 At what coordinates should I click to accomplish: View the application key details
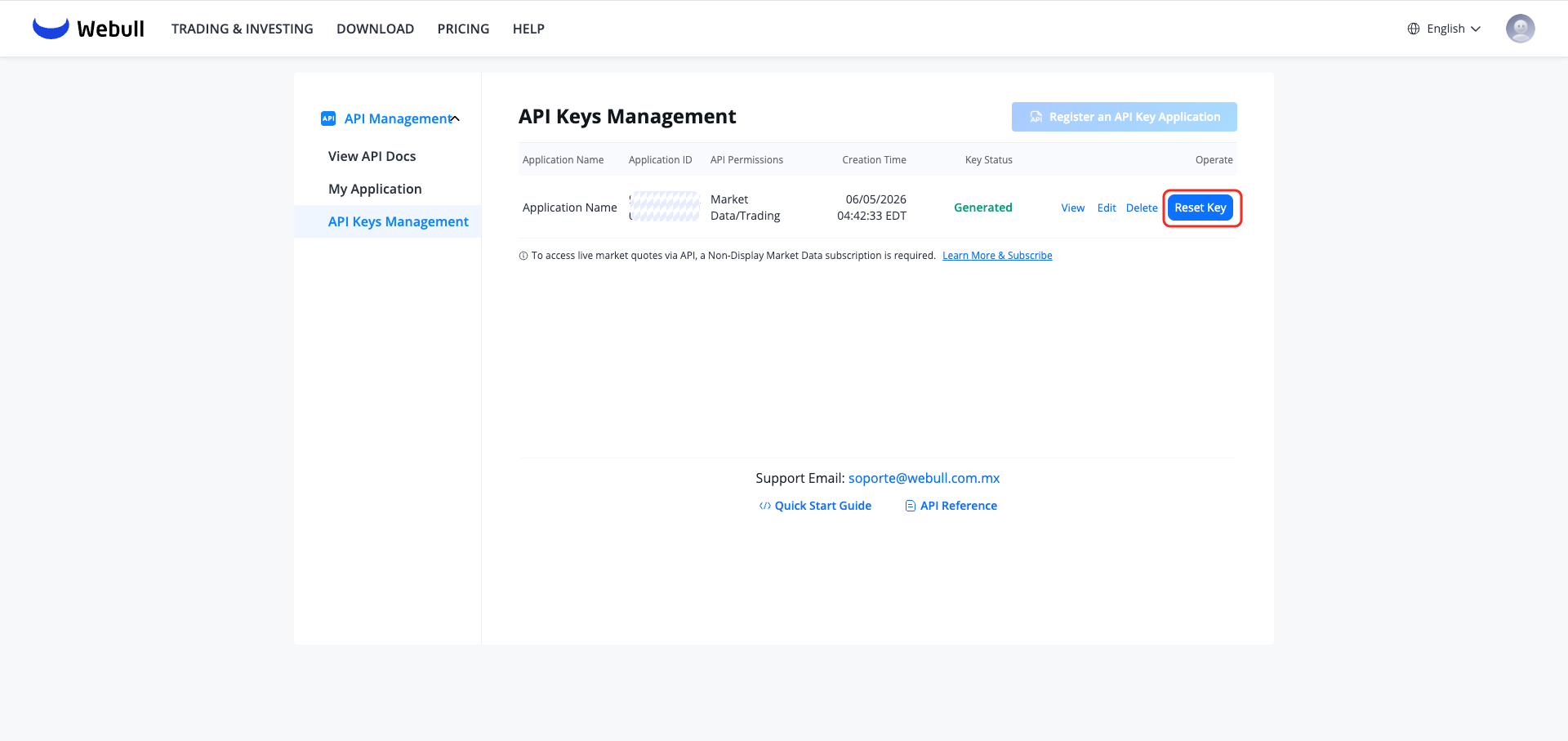coord(1073,208)
